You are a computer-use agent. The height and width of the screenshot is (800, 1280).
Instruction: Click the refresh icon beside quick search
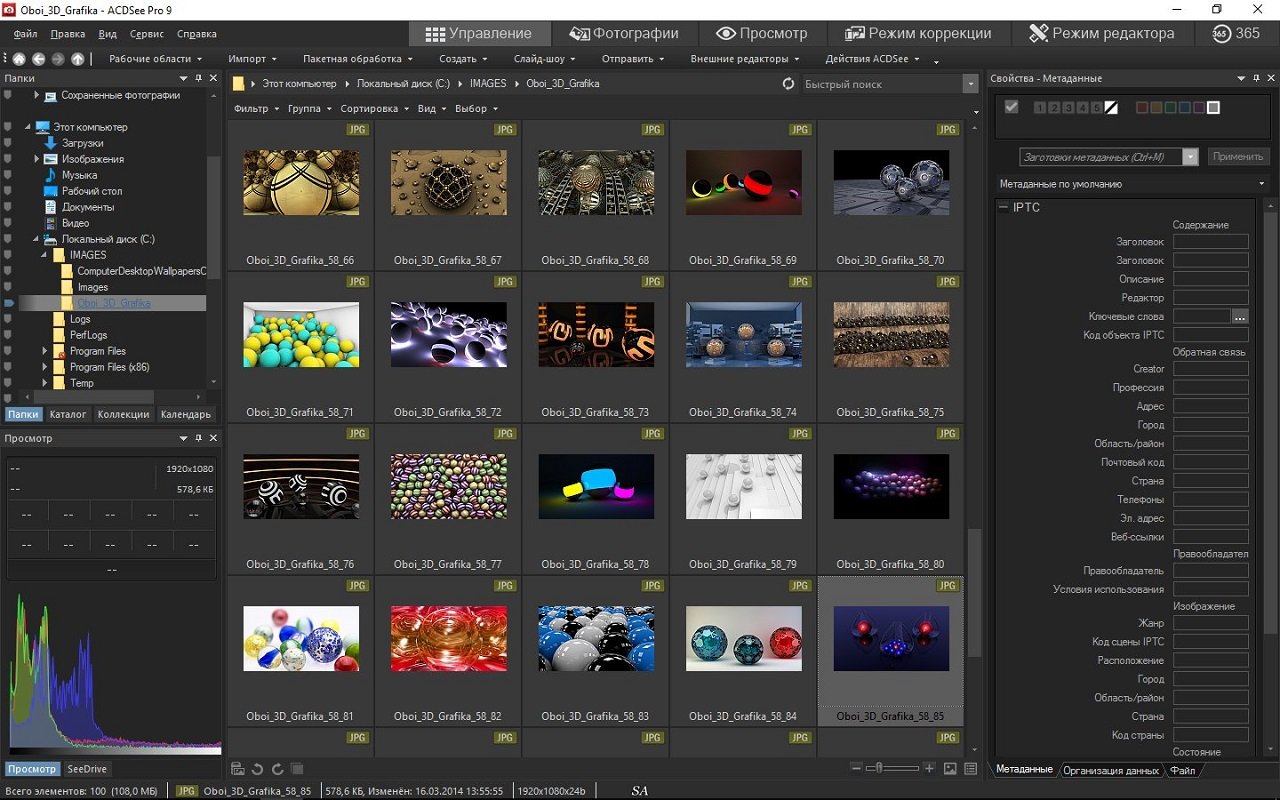[x=788, y=84]
